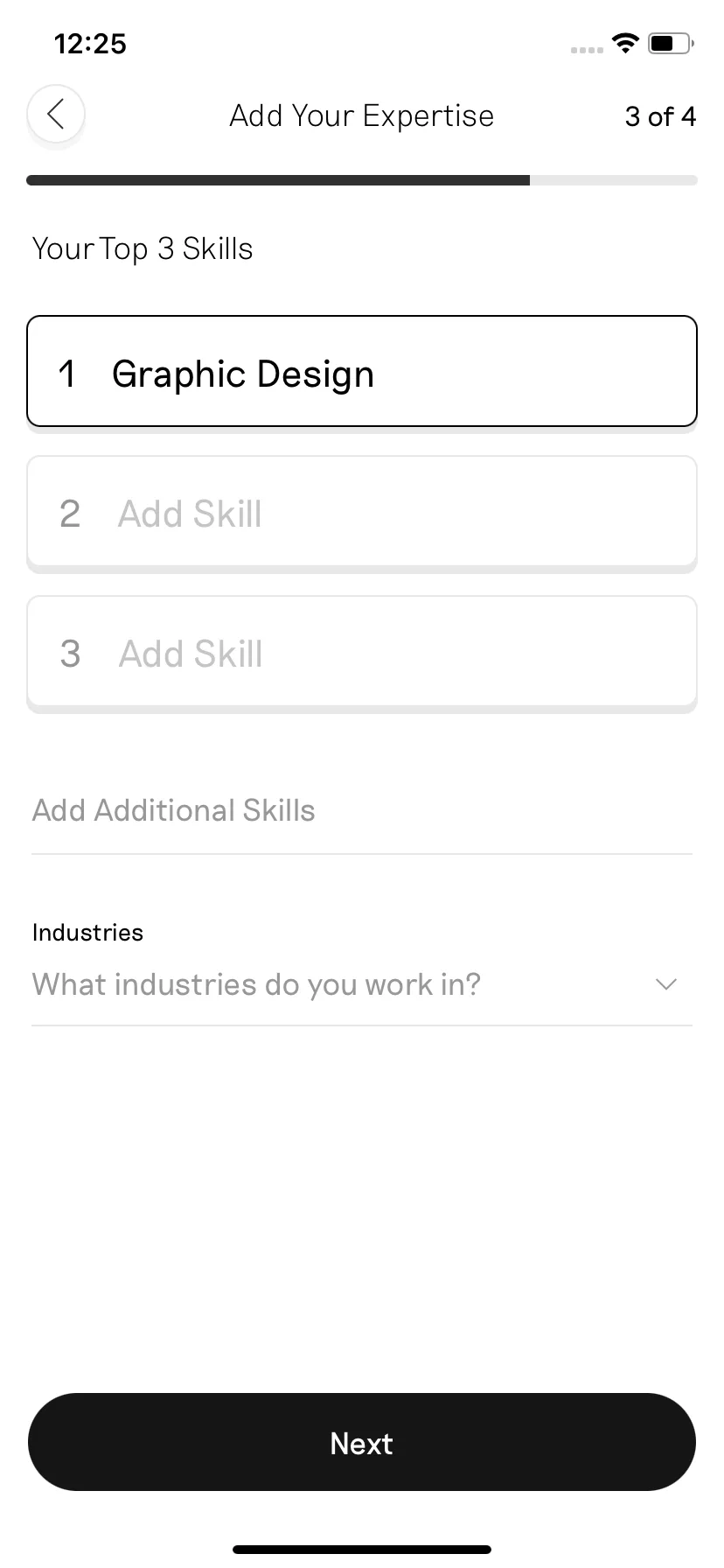Click the Next button
The height and width of the screenshot is (1568, 724).
(x=362, y=1442)
